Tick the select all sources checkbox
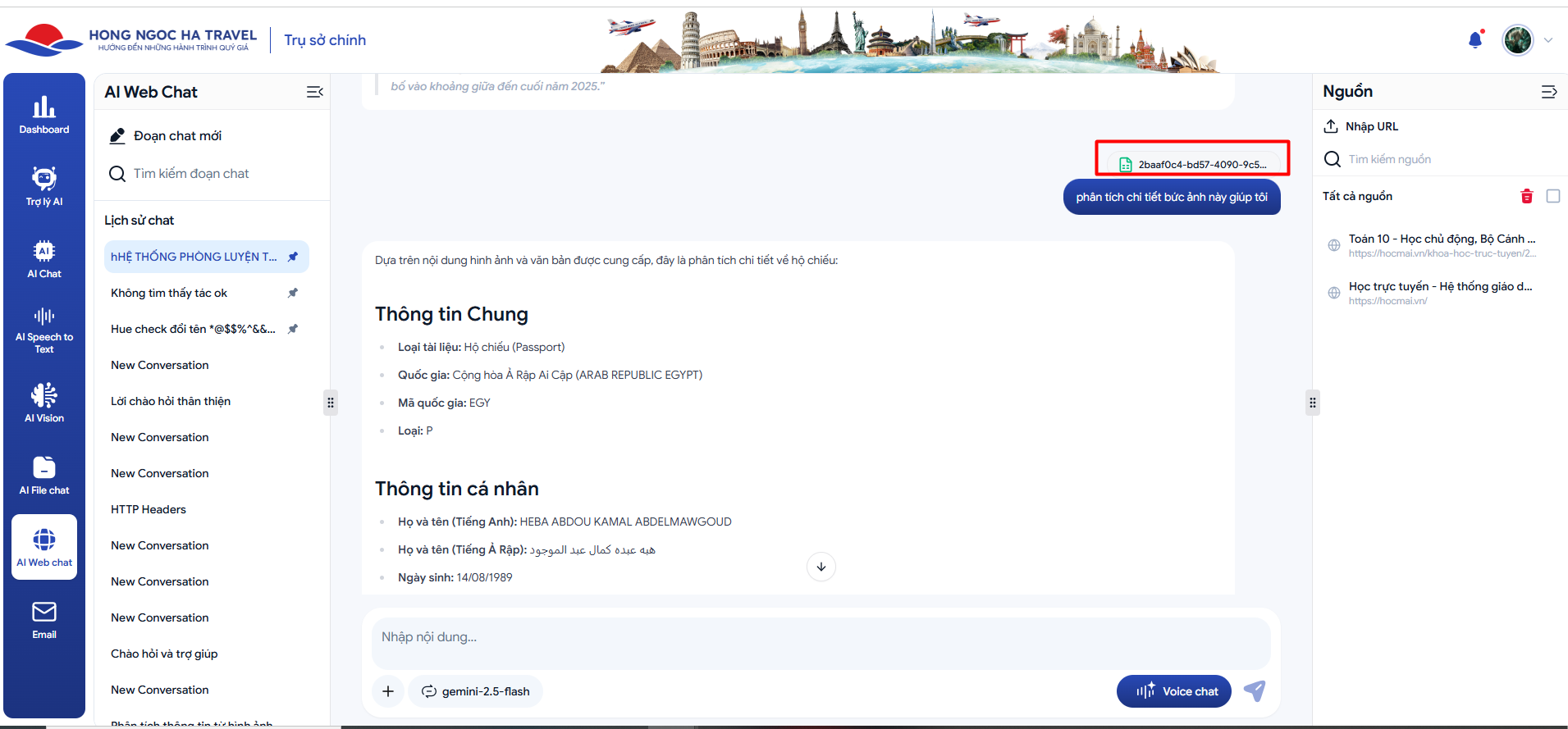This screenshot has width=1568, height=729. pyautogui.click(x=1552, y=196)
